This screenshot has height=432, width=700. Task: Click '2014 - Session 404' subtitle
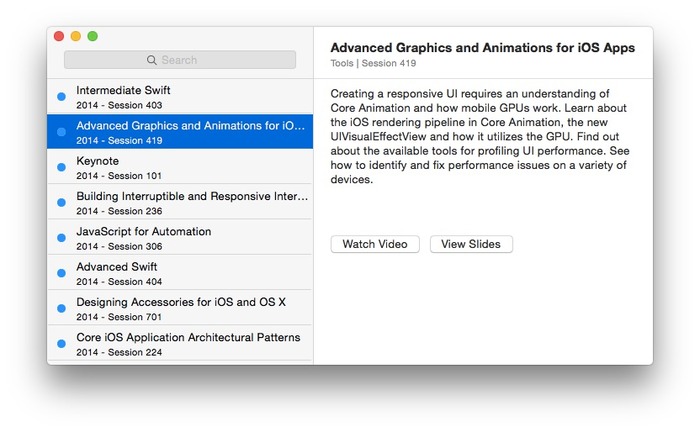tap(119, 282)
